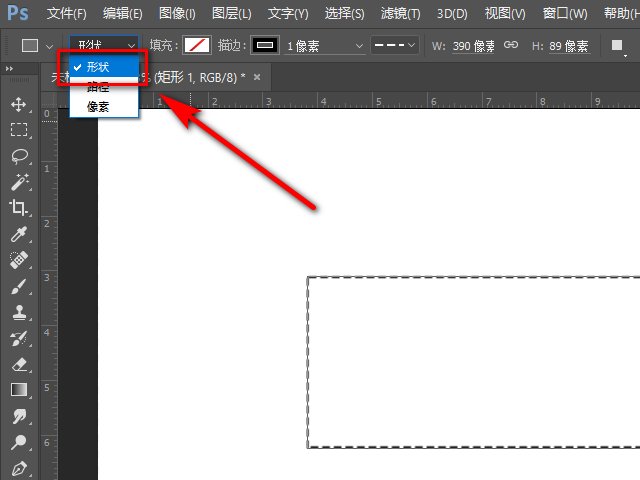Select the Rectangular Marquee tool
Screen dimensions: 640x480
18,130
